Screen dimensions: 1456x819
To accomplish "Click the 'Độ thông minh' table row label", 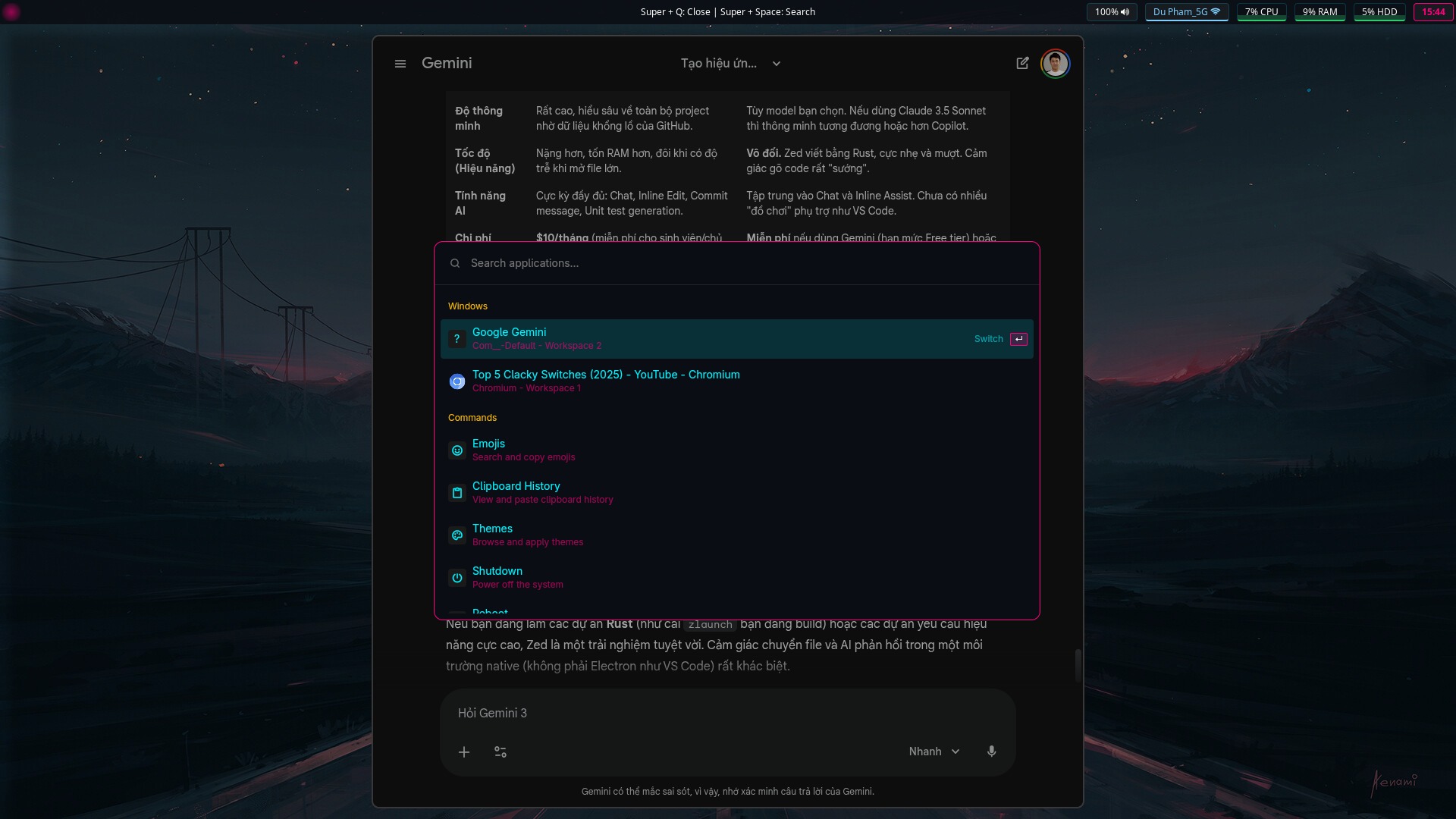I will pos(479,118).
